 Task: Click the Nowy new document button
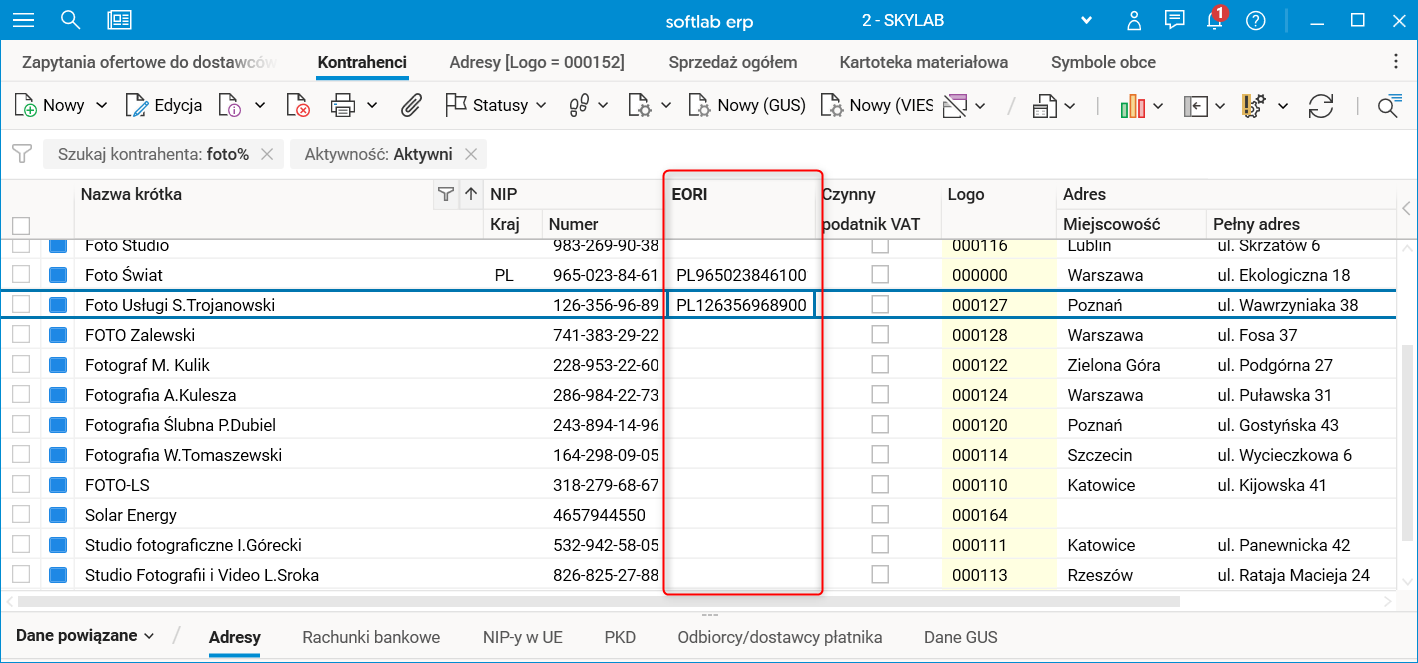tap(51, 105)
